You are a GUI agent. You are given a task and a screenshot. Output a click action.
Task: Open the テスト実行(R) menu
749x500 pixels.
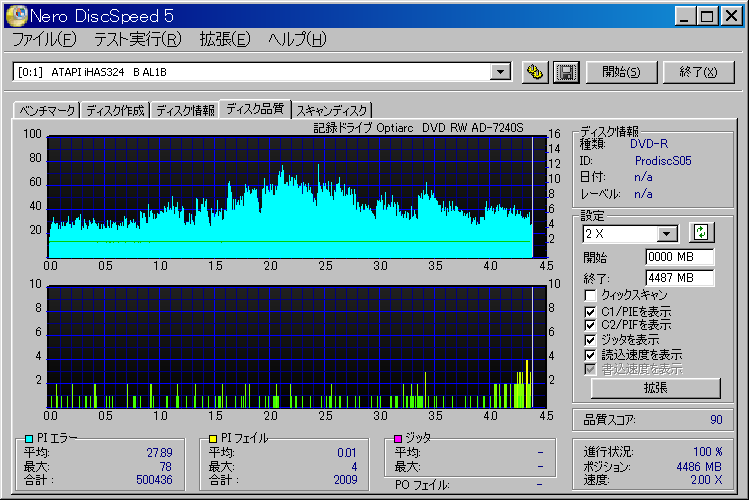tap(138, 39)
